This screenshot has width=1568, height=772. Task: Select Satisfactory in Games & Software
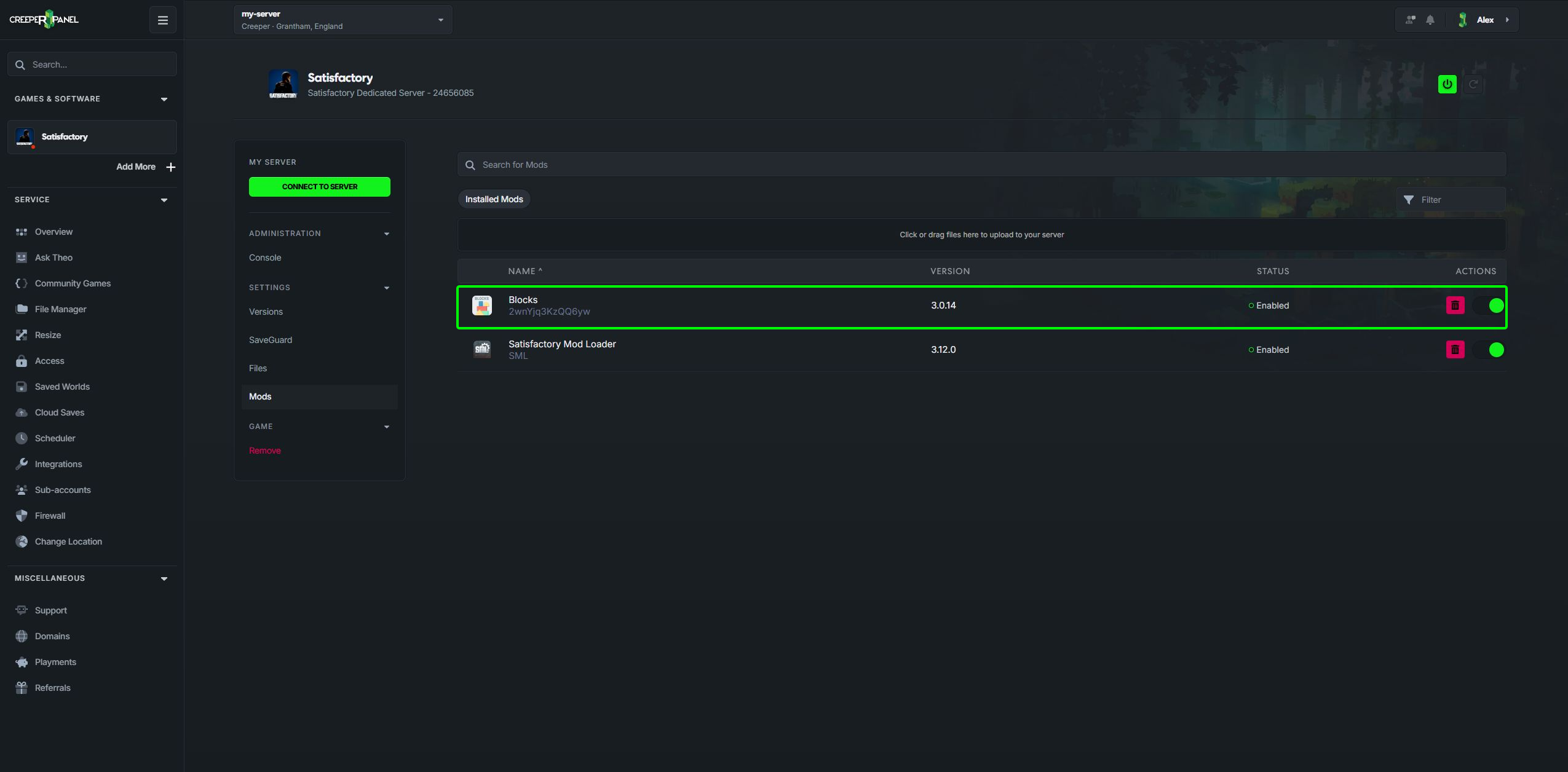(x=92, y=136)
